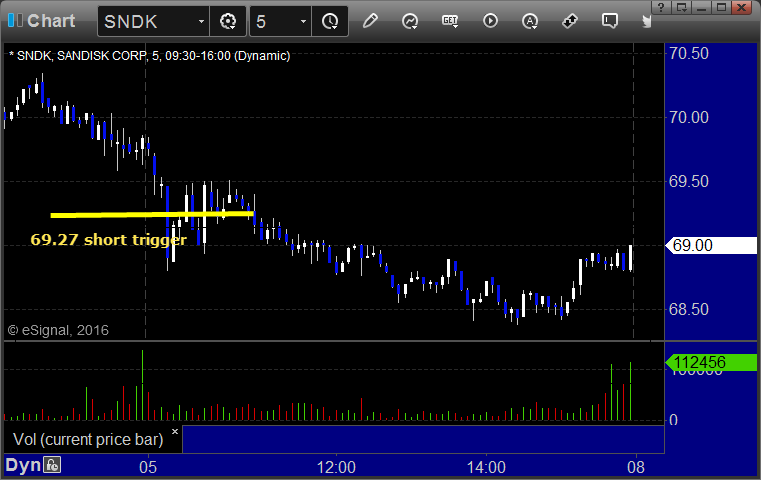Click the Chart title label
Screen dimensions: 761x480
51,21
